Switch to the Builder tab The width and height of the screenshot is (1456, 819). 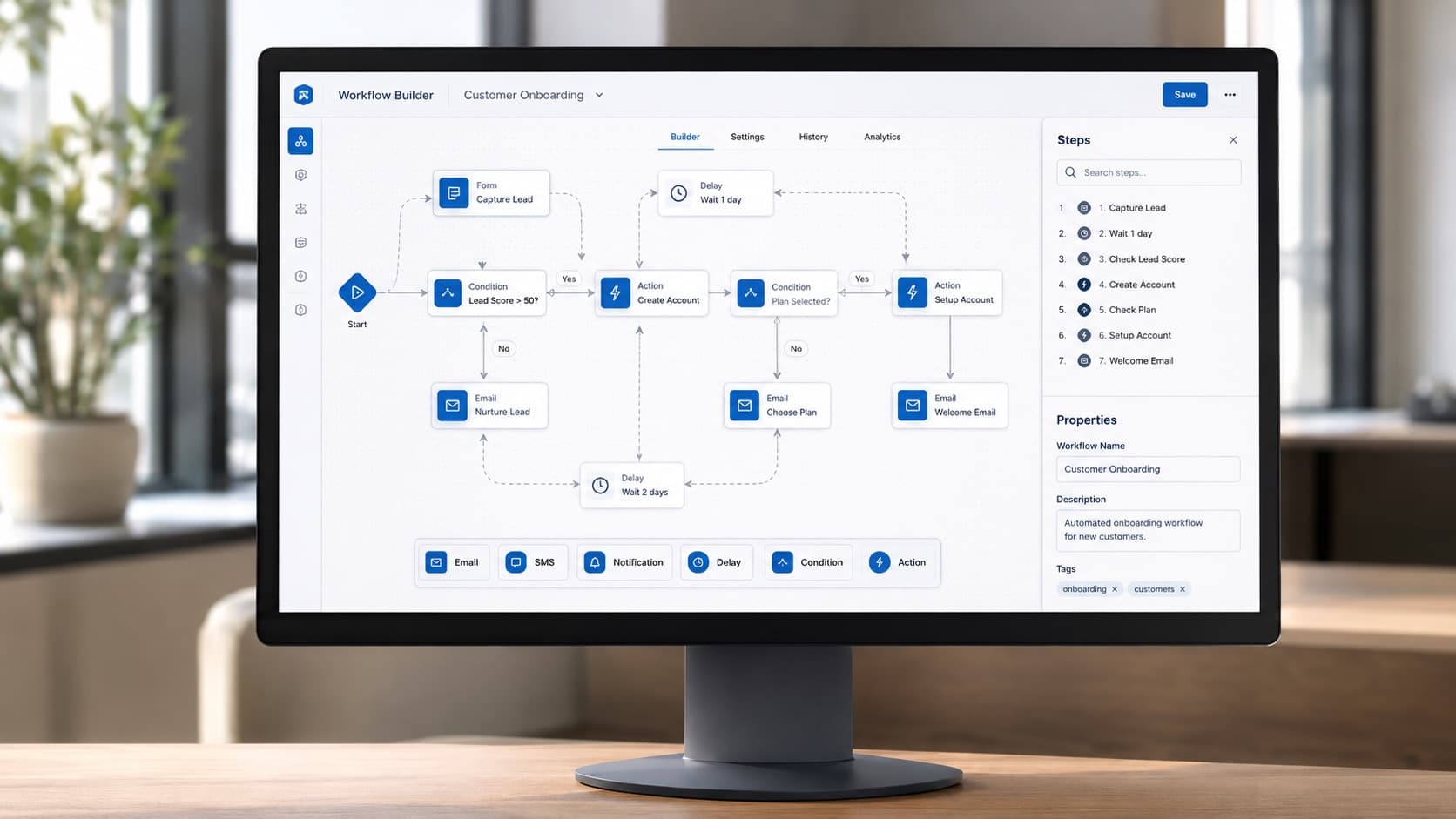coord(685,137)
